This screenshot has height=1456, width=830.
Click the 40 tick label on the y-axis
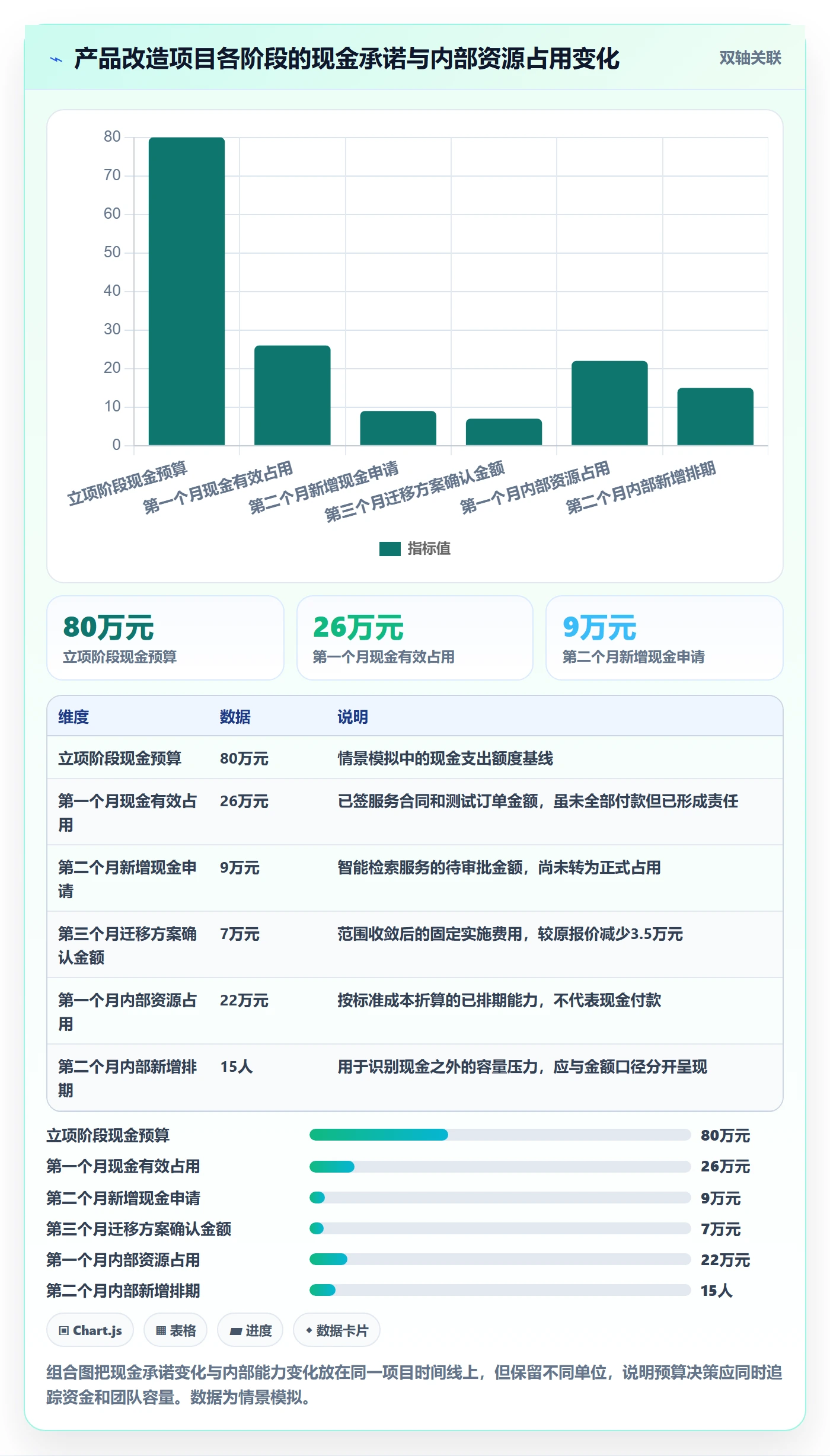coord(112,291)
